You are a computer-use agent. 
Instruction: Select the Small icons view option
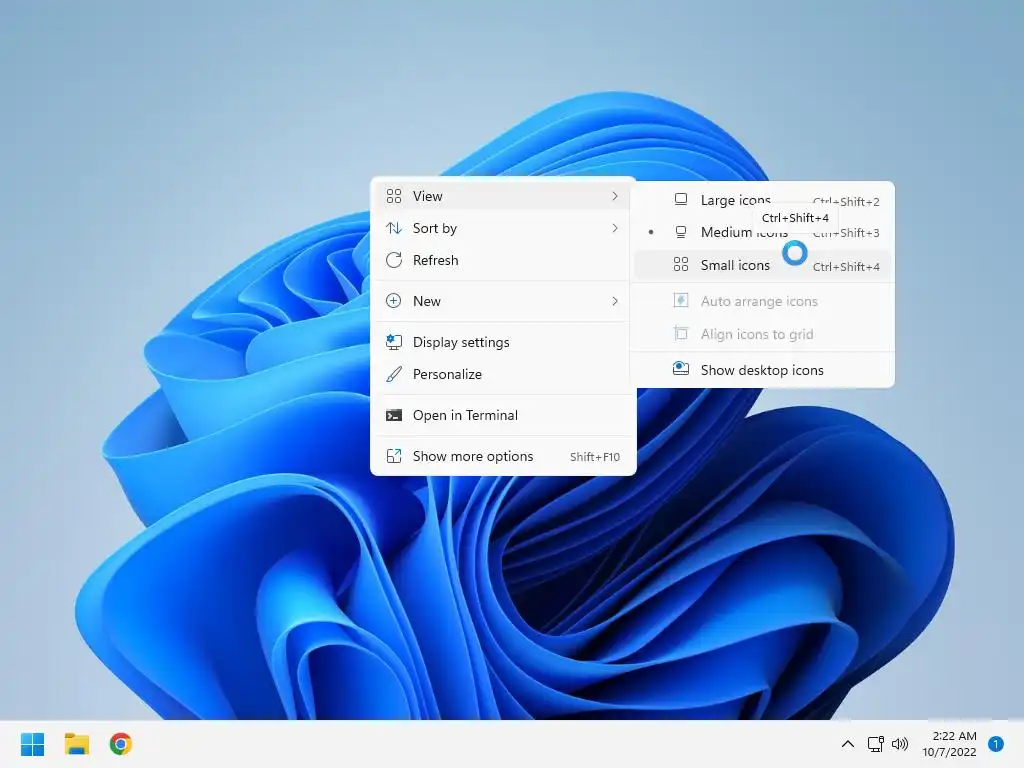pyautogui.click(x=762, y=265)
